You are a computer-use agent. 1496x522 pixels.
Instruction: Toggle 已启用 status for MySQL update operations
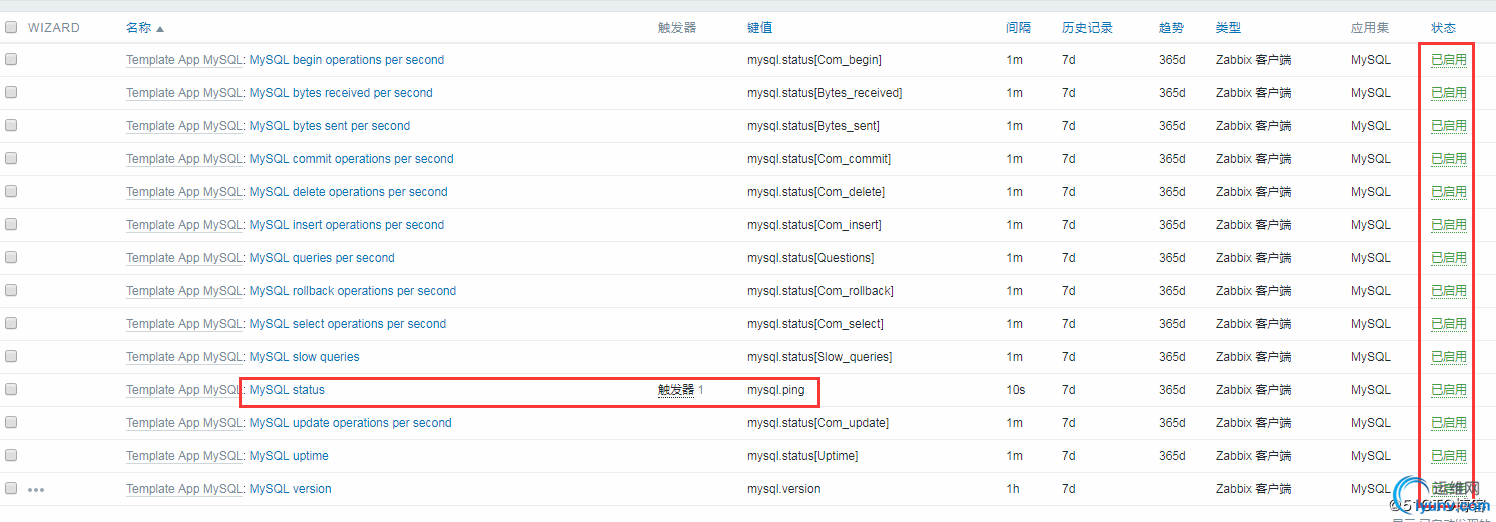1448,423
